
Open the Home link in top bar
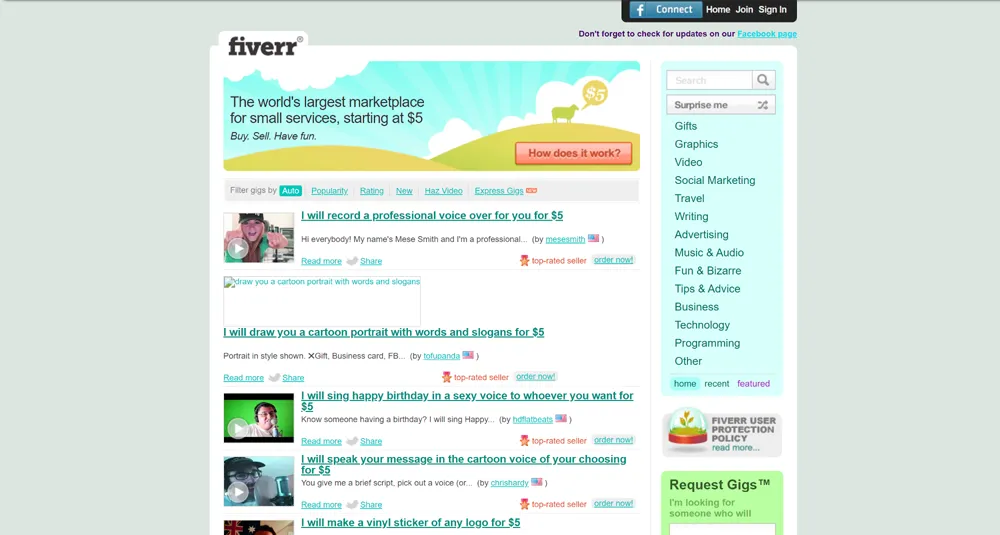pyautogui.click(x=717, y=10)
